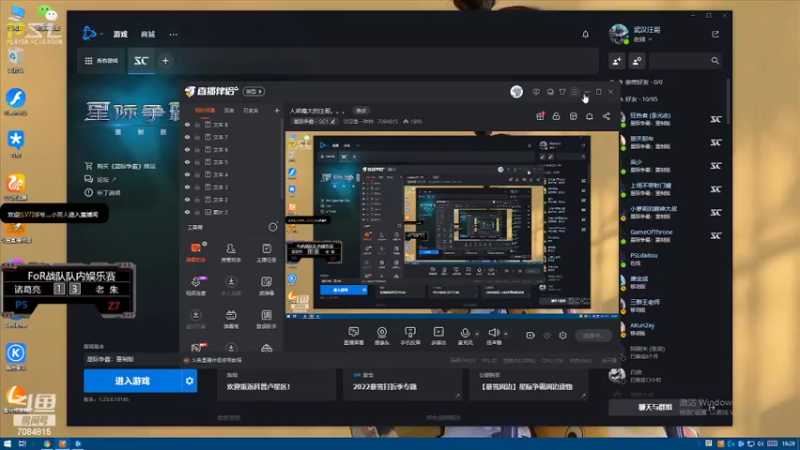Click the padlock icon above stream preview
This screenshot has height=450, width=800.
556,116
